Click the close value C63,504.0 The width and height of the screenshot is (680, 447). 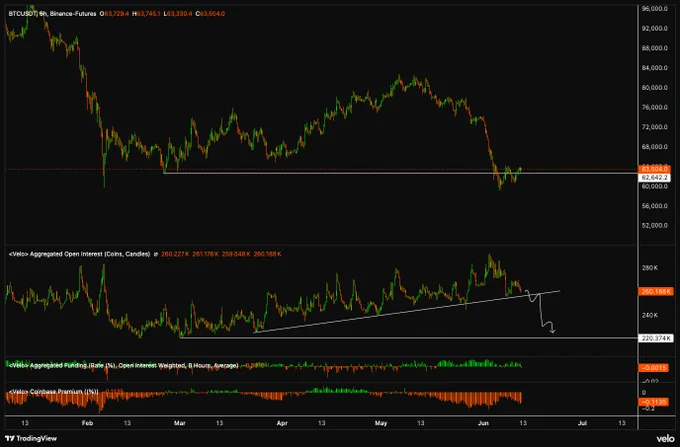(x=210, y=14)
